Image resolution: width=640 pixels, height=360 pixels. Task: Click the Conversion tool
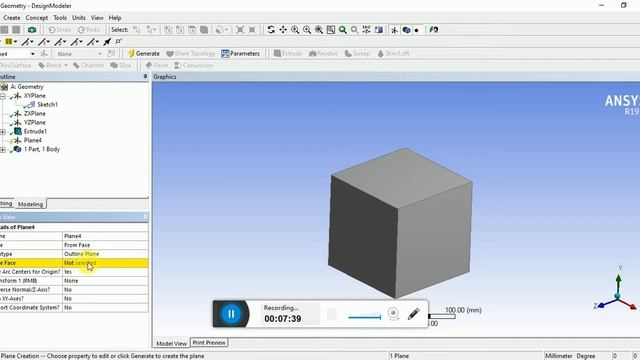click(x=193, y=65)
